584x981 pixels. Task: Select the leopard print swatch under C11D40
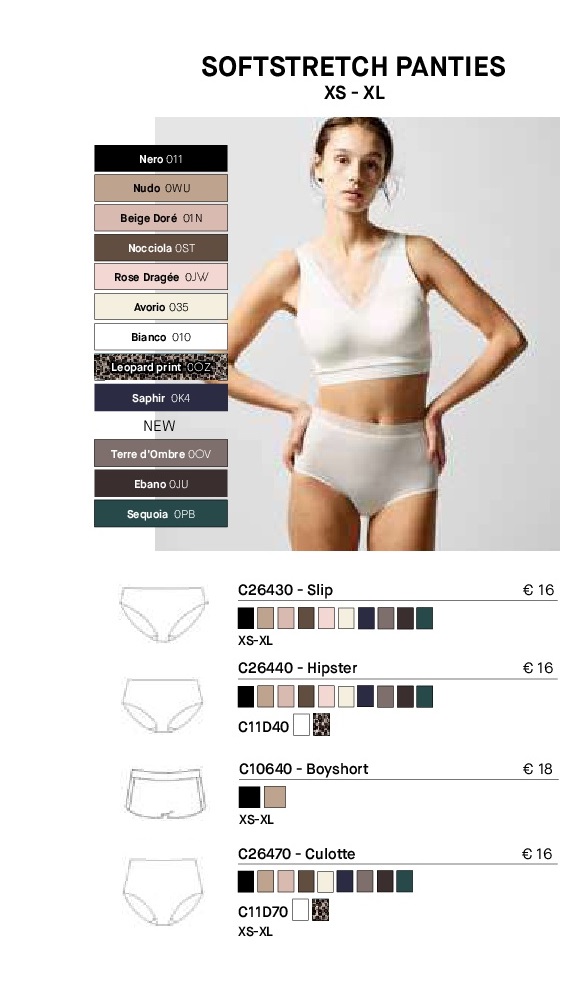click(321, 725)
